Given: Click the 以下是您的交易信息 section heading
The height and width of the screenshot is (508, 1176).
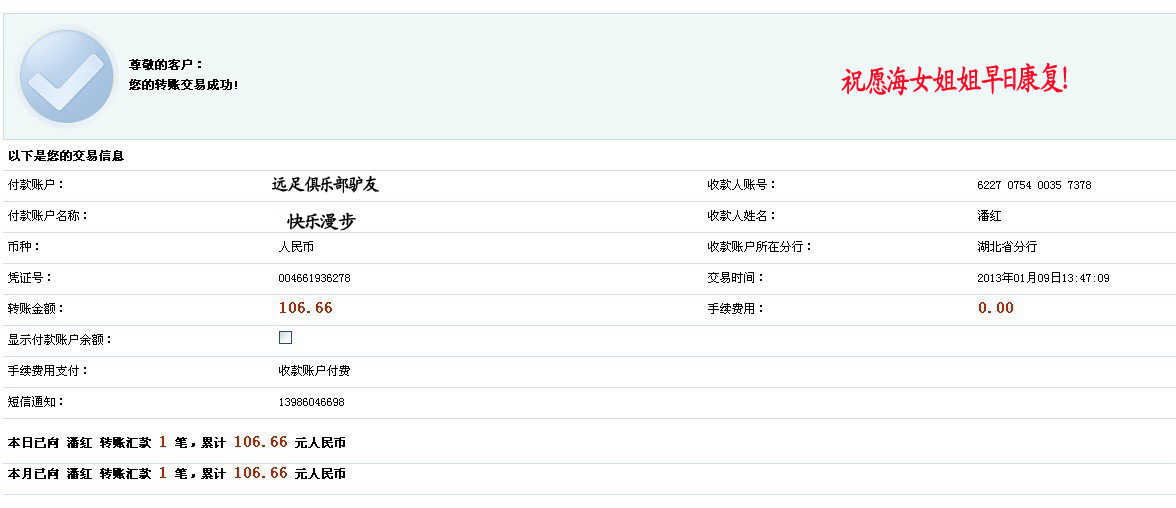Looking at the screenshot, I should 66,156.
